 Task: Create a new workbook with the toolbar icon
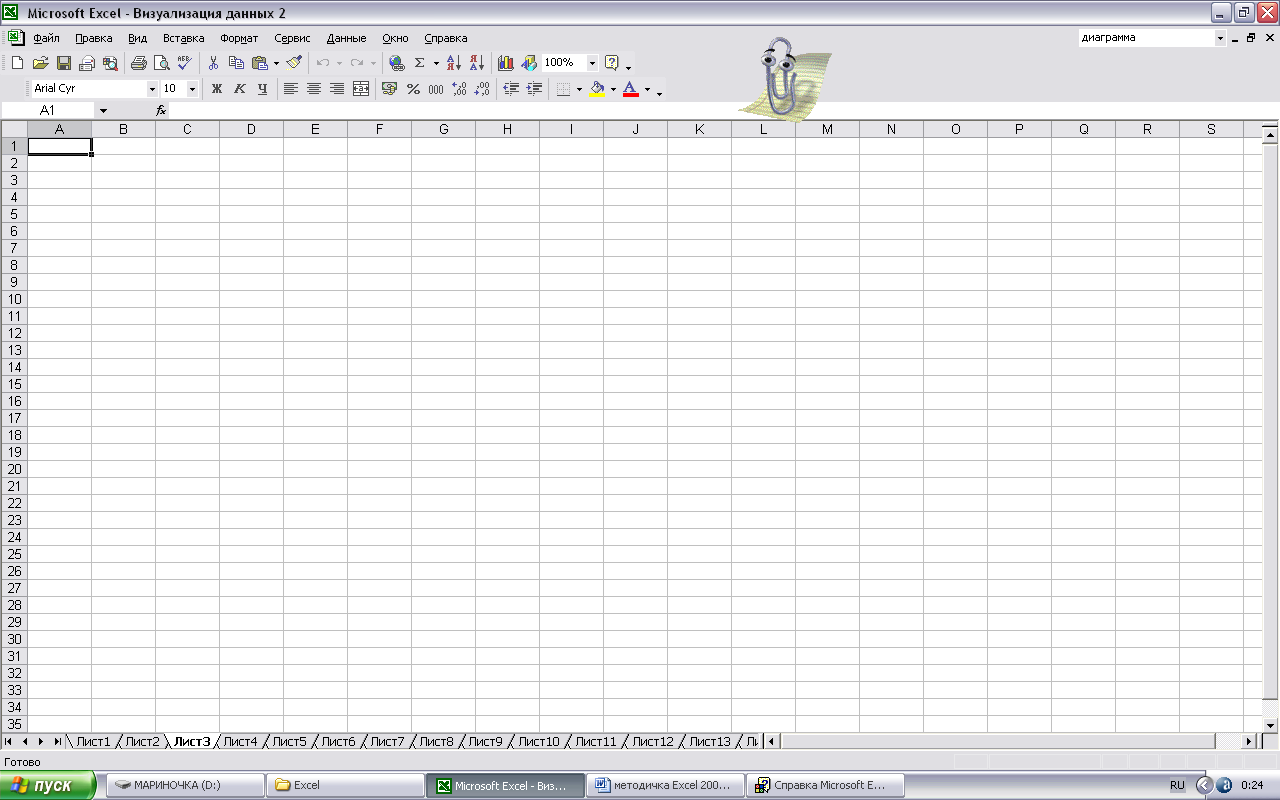pos(17,63)
